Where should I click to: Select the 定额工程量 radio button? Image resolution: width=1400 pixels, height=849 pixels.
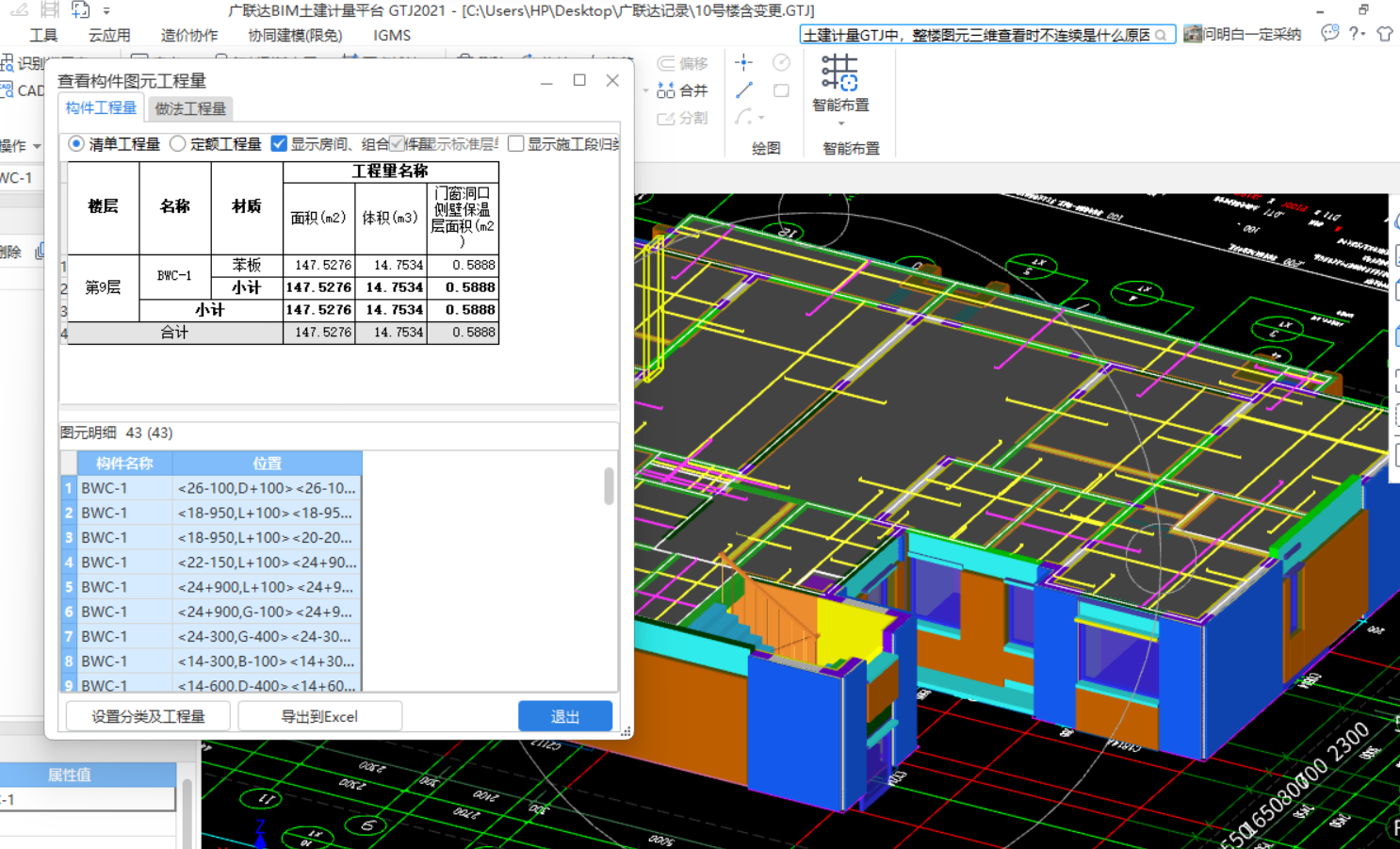[178, 144]
